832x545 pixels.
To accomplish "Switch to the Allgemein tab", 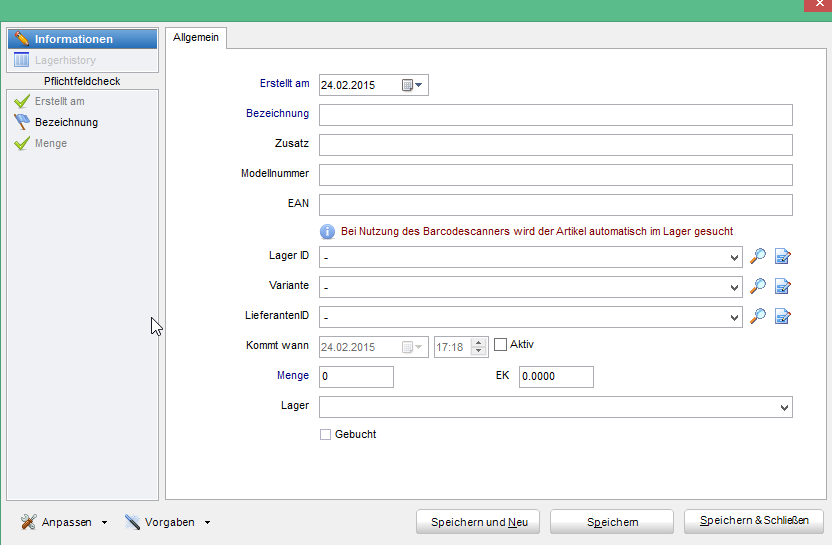I will click(196, 38).
